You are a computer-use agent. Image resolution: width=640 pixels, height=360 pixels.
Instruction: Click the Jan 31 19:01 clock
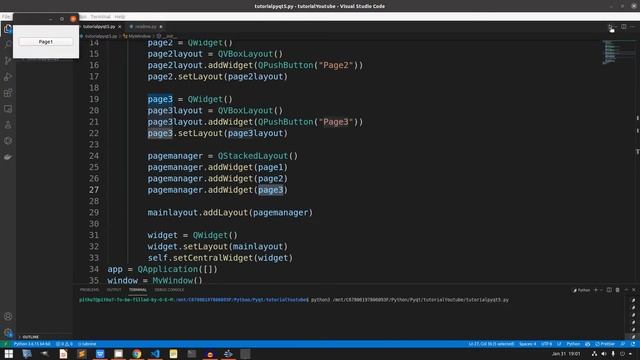[566, 354]
